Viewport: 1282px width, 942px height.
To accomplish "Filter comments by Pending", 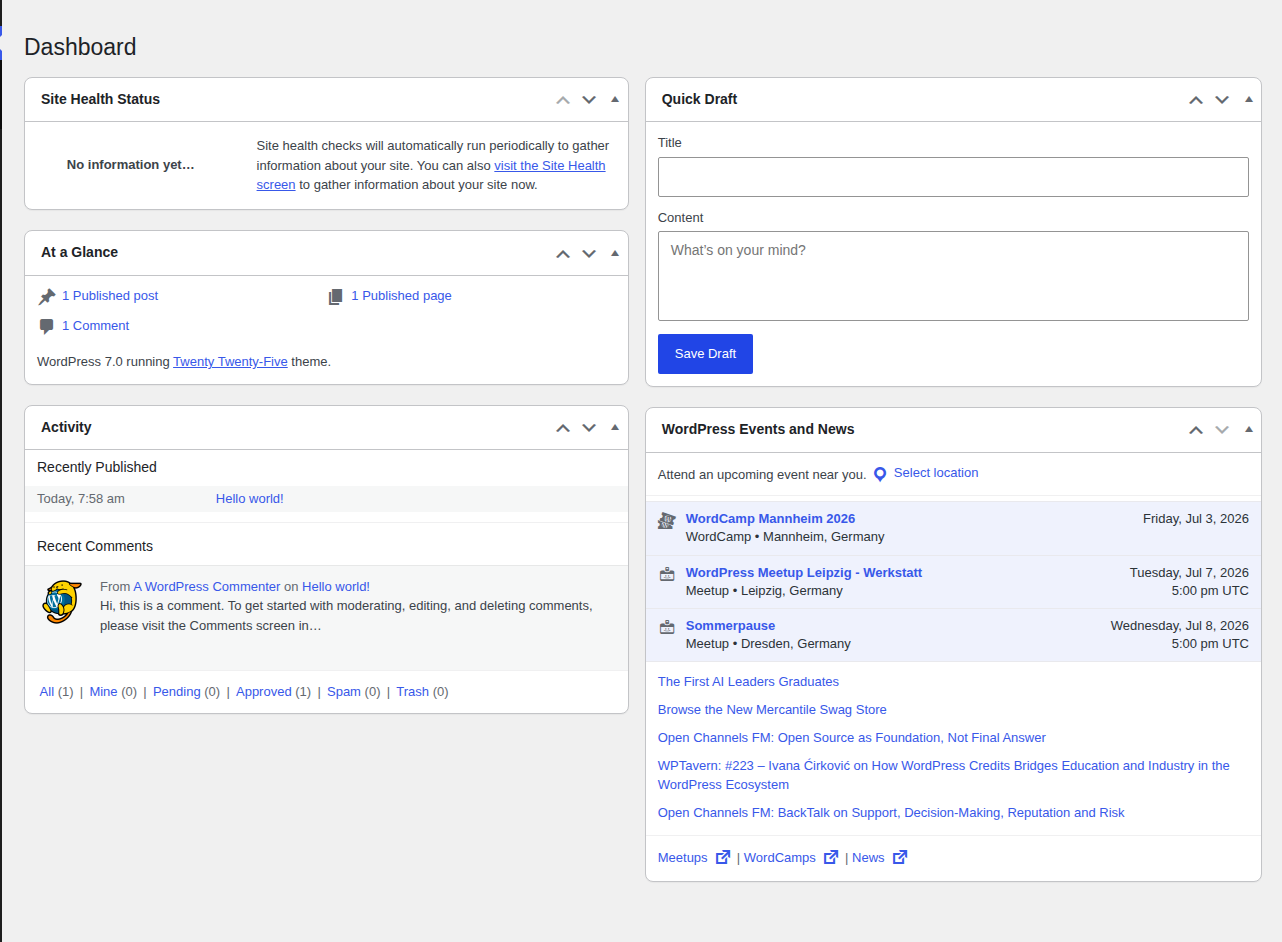I will (176, 692).
